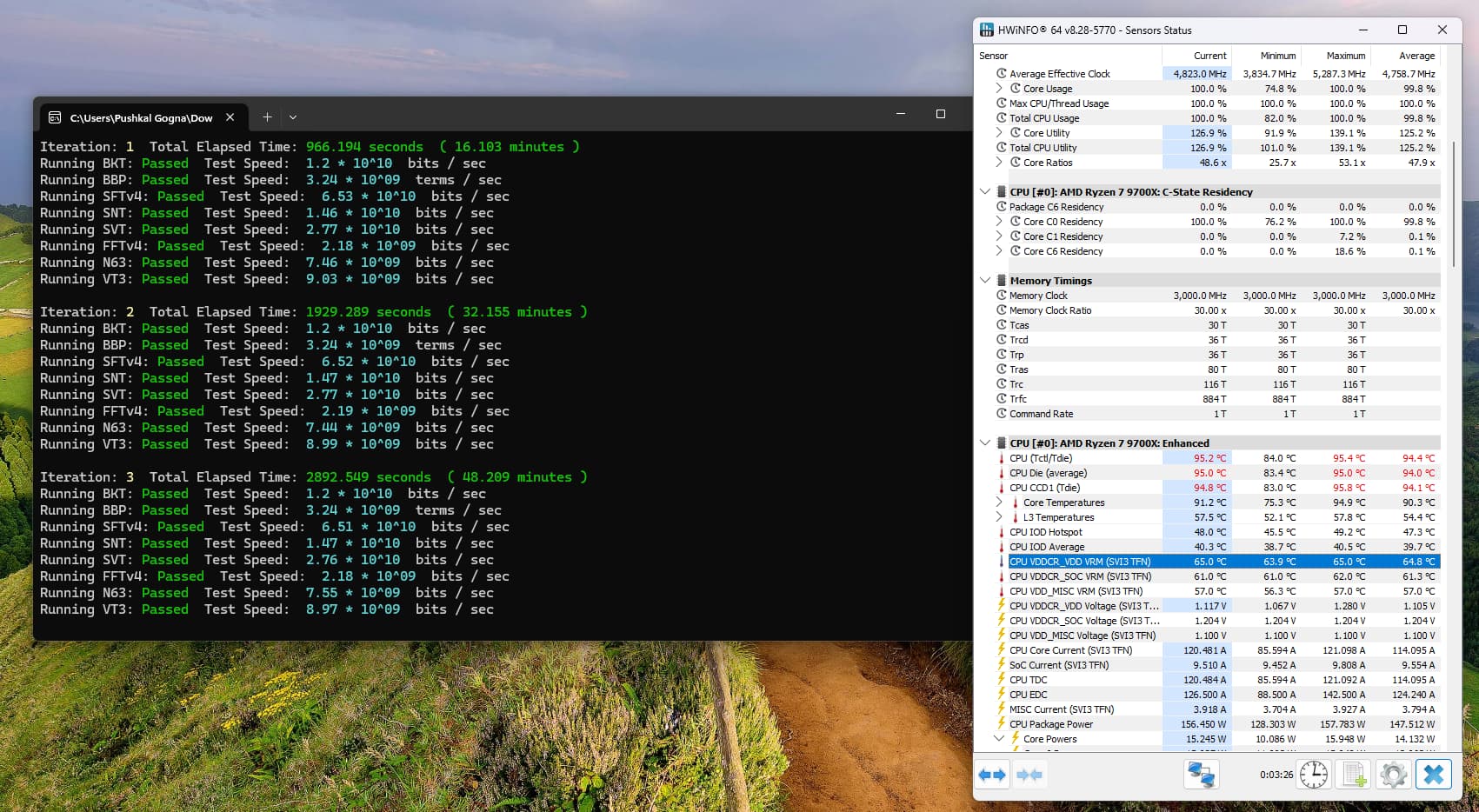Open the terminal tab dropdown chevron
Viewport: 1479px width, 812px height.
(293, 117)
